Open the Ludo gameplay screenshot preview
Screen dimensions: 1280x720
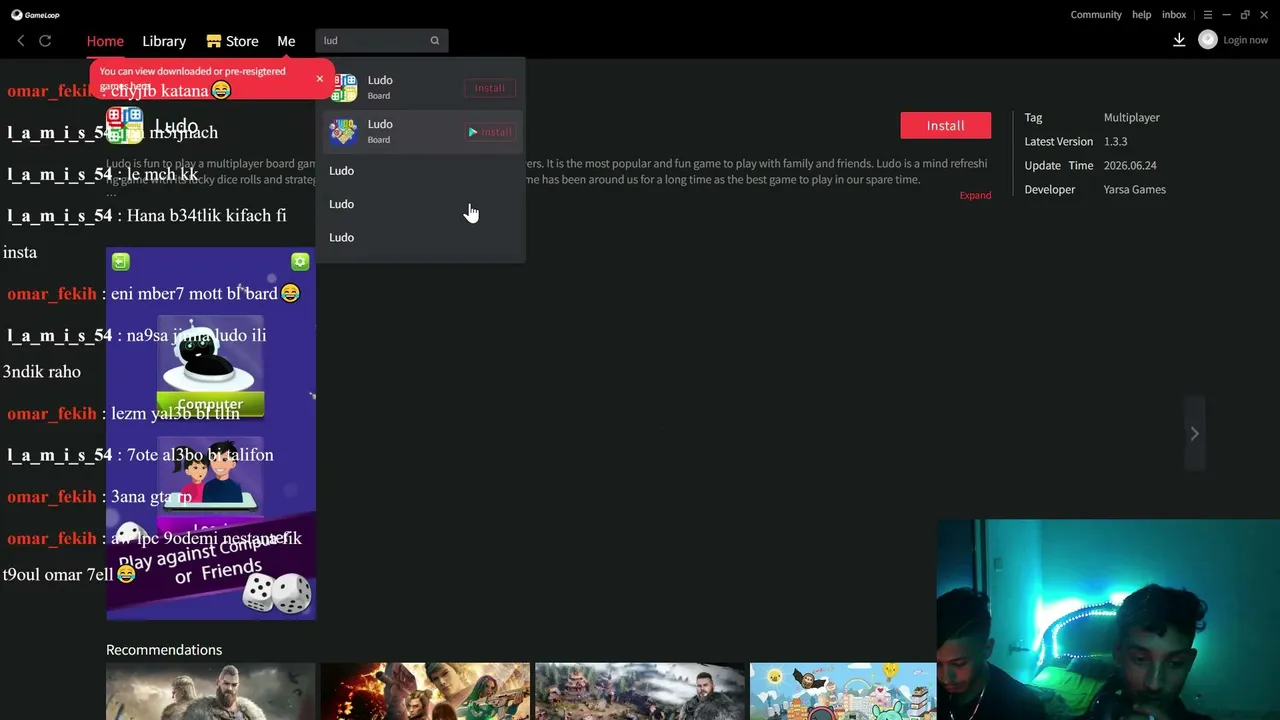[211, 433]
